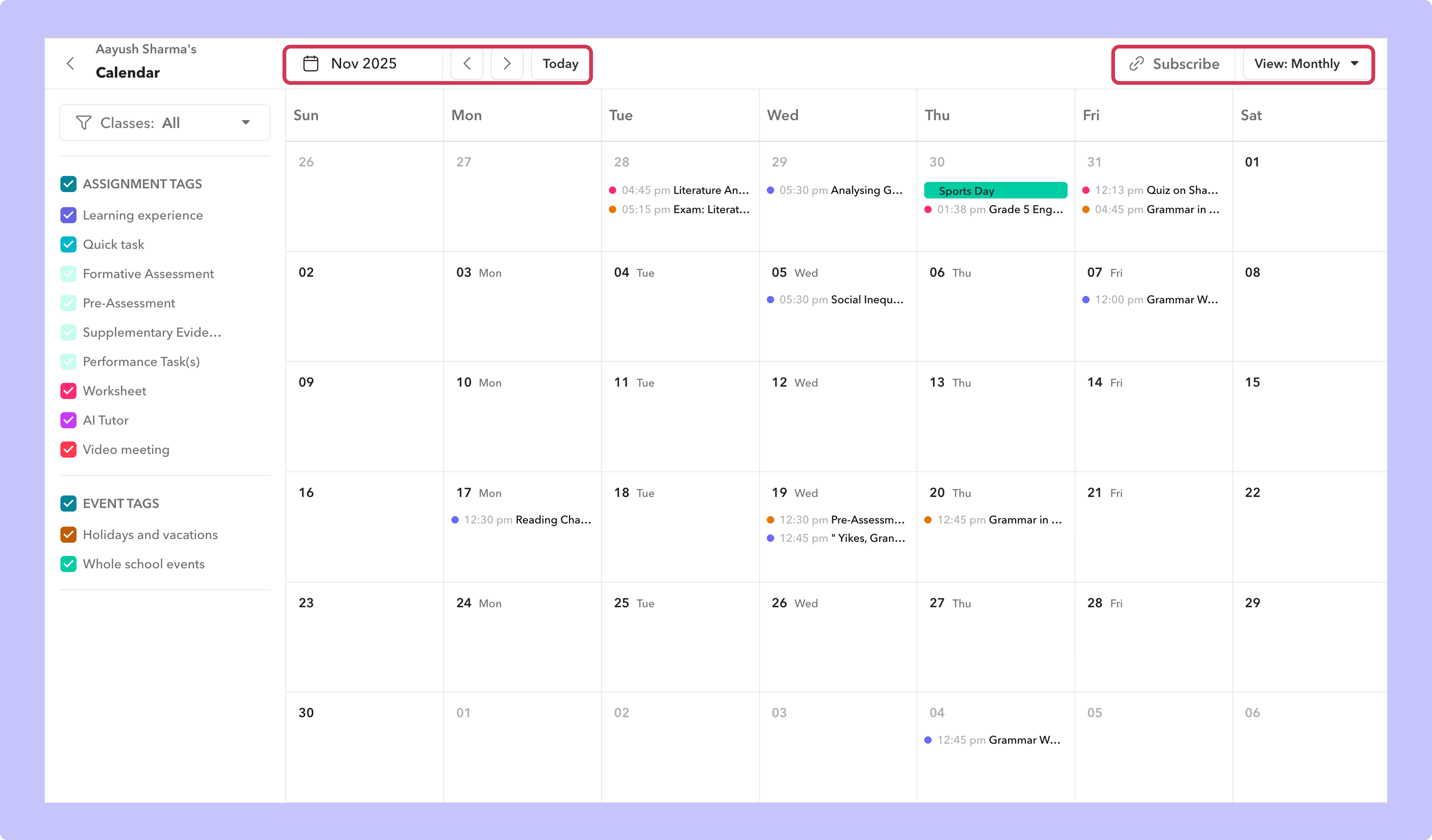Image resolution: width=1432 pixels, height=840 pixels.
Task: Uncheck the Video meeting tag
Action: point(69,450)
